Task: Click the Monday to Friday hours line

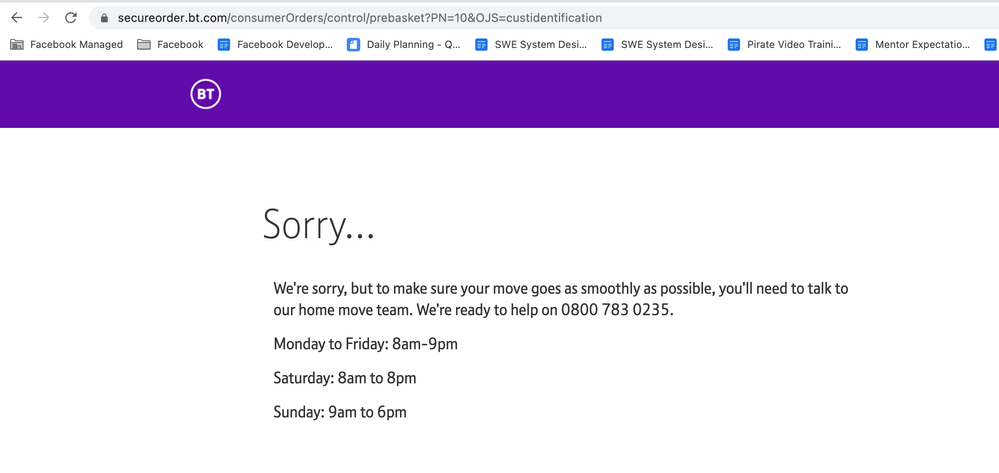Action: pos(365,344)
